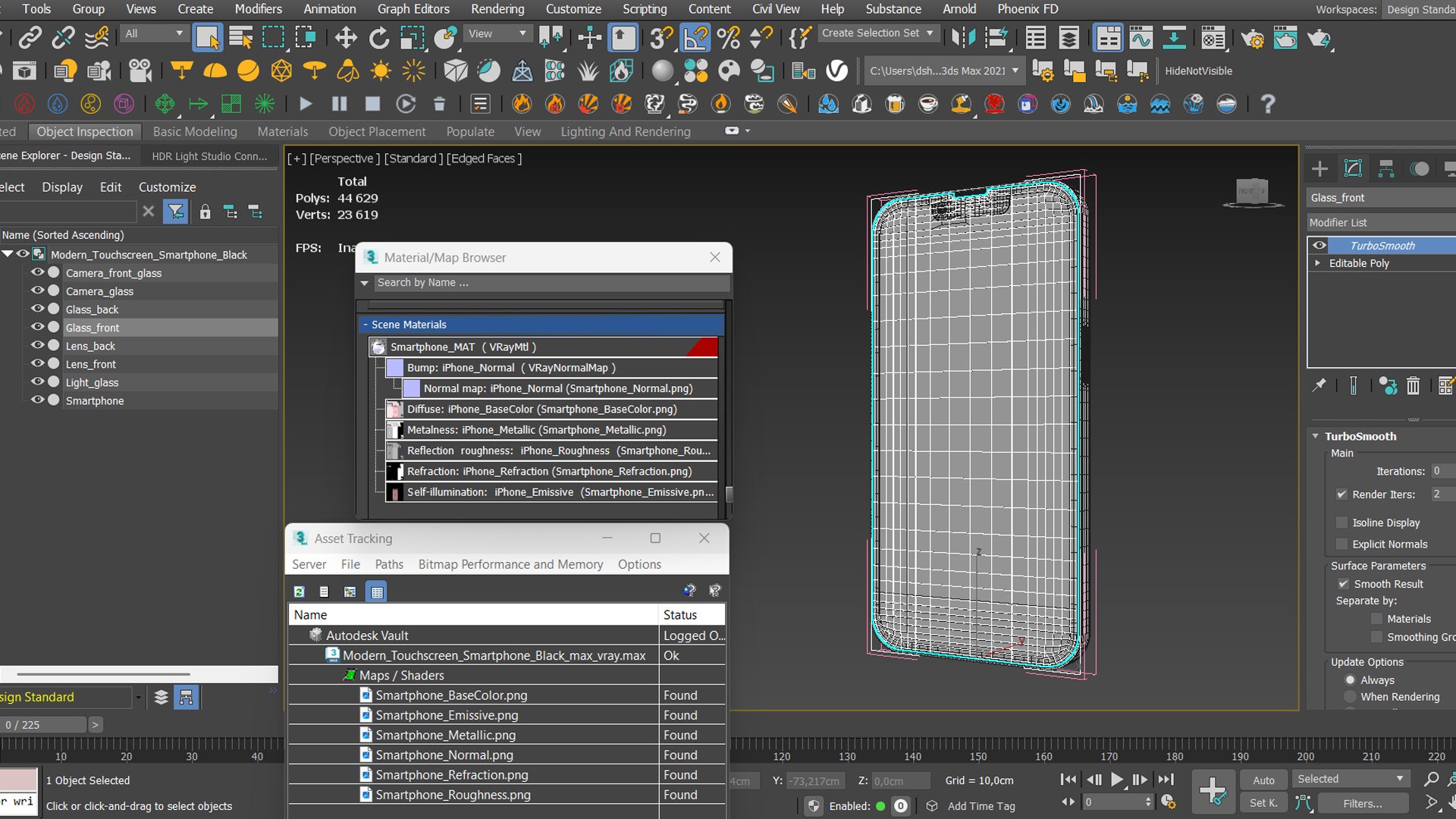Hide the Glass_back object
1456x819 pixels.
(37, 309)
